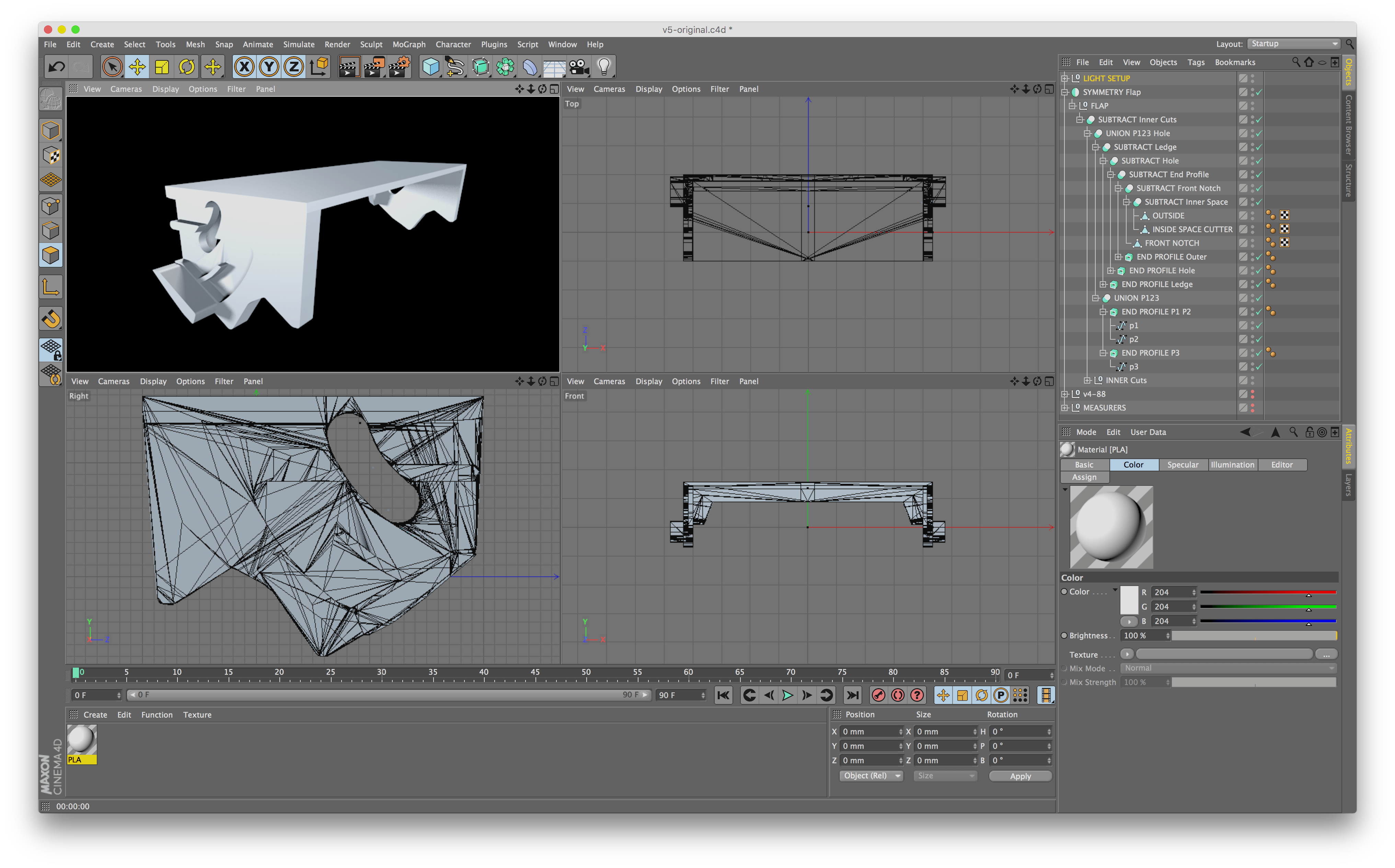Image resolution: width=1395 pixels, height=868 pixels.
Task: Click the Assign button in the material attributes
Action: pyautogui.click(x=1084, y=478)
